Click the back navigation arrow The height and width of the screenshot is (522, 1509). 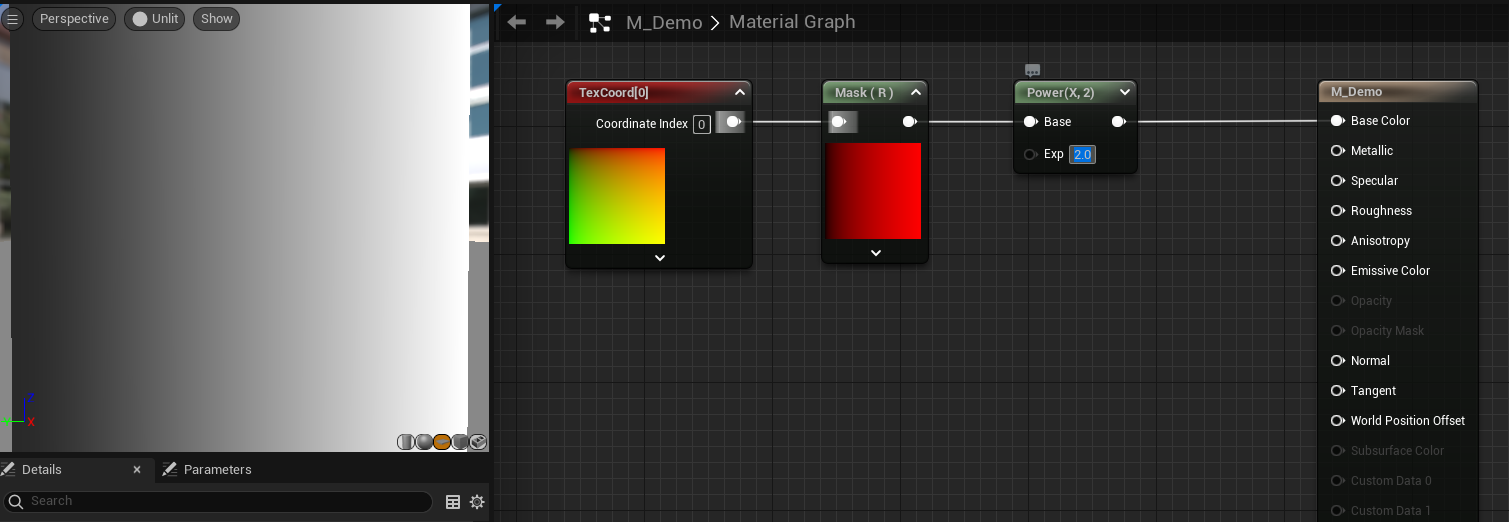(517, 22)
